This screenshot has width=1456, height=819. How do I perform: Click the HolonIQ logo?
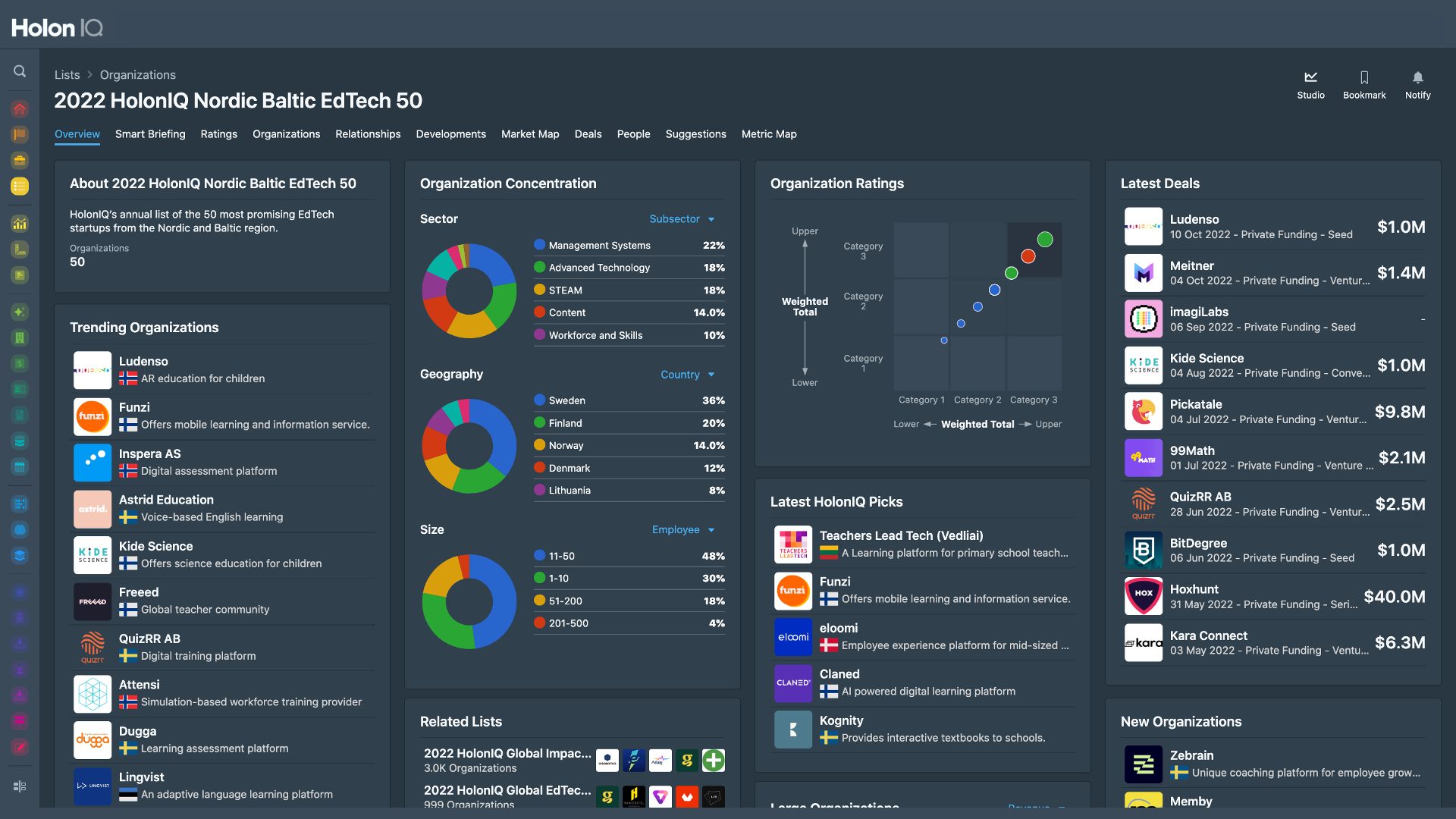(57, 28)
